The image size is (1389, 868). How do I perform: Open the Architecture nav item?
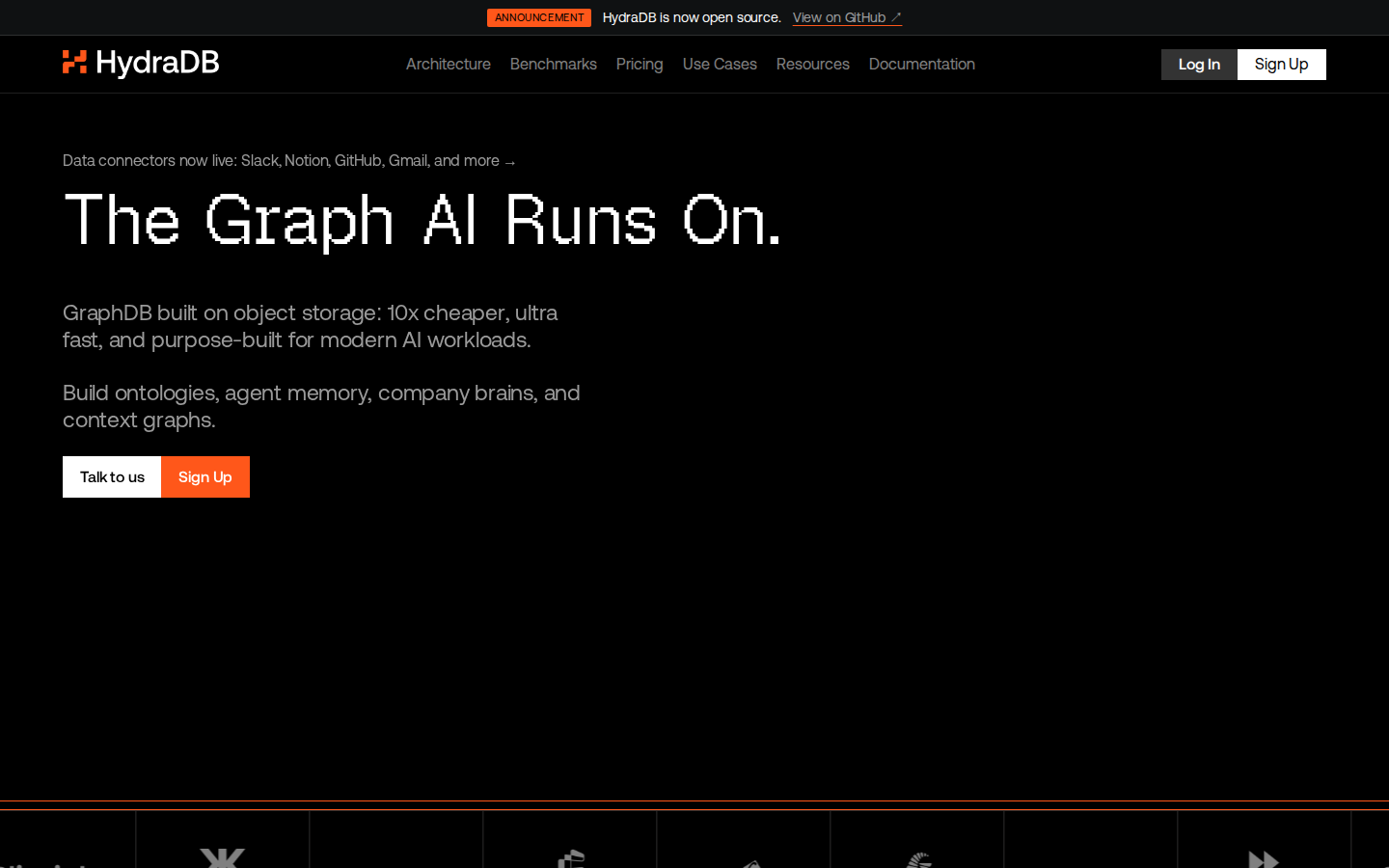coord(449,64)
